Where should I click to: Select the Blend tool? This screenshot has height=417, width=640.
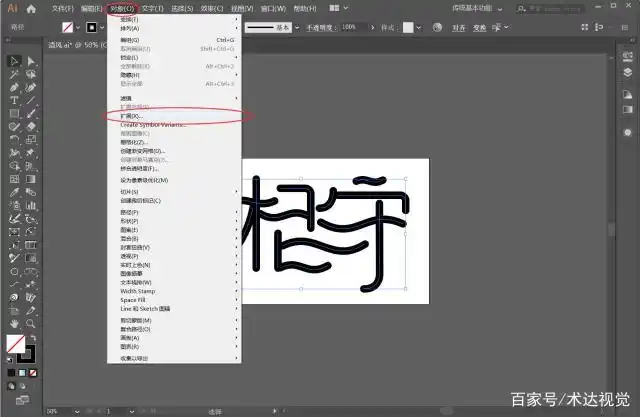point(31,192)
